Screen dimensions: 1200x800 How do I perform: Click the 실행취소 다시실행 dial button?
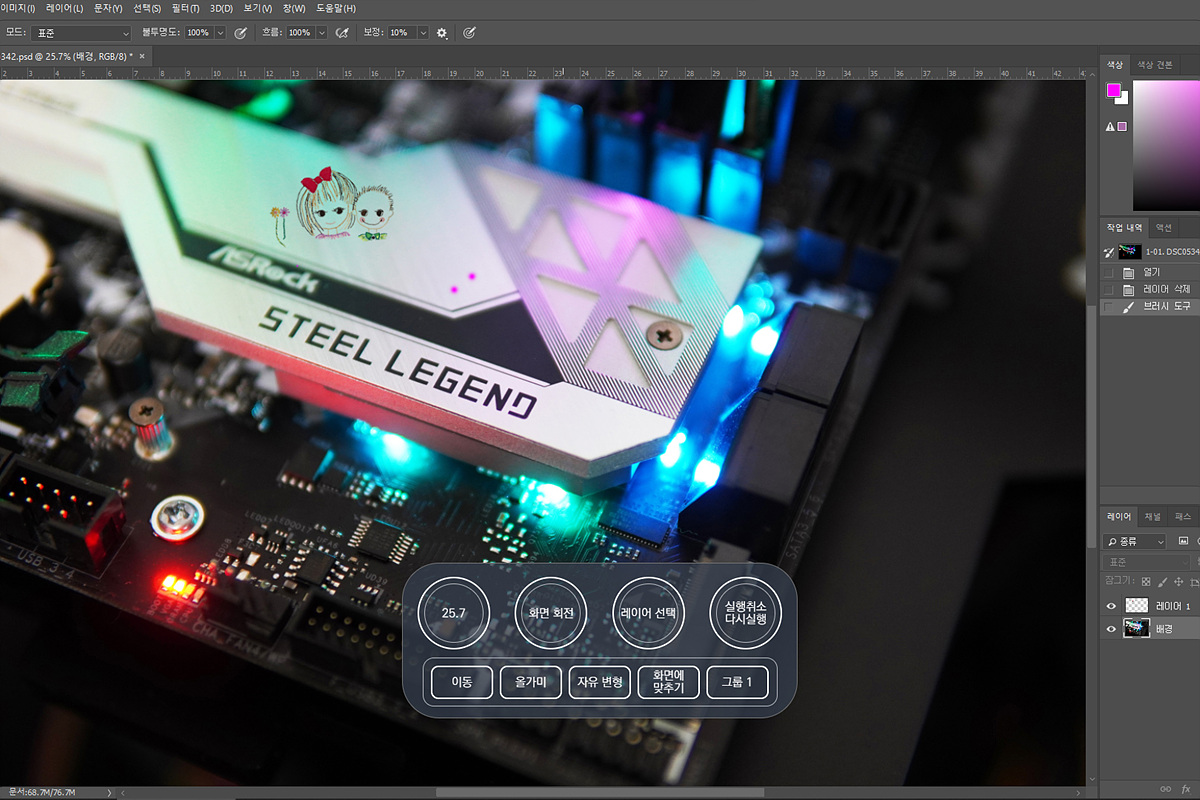(x=745, y=613)
